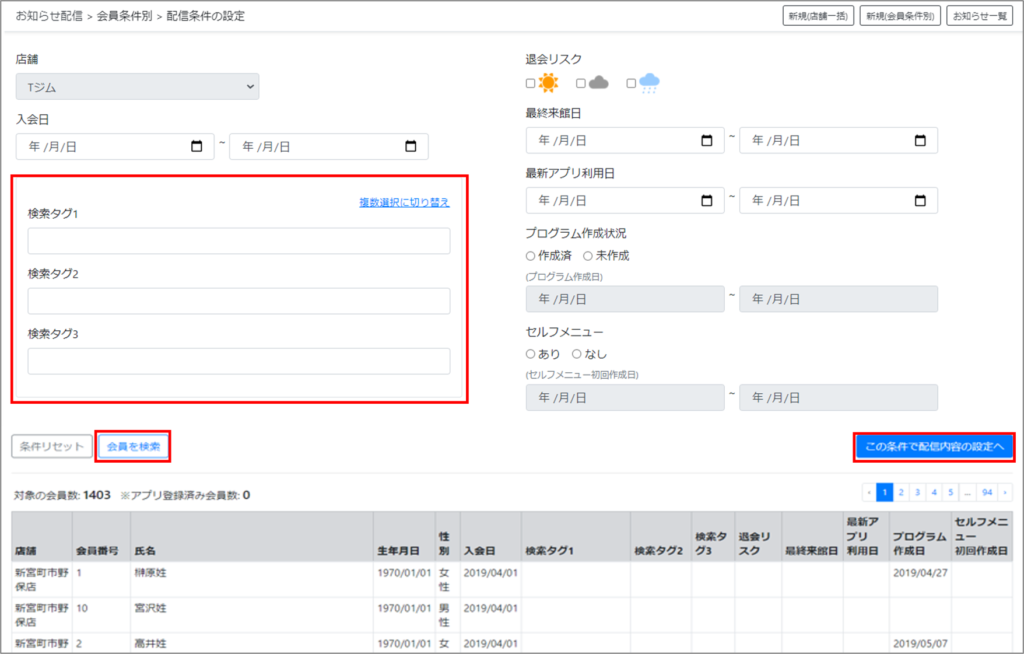Check the rainy 退会リスク checkbox
Screen dimensions: 1024x654
click(x=631, y=84)
